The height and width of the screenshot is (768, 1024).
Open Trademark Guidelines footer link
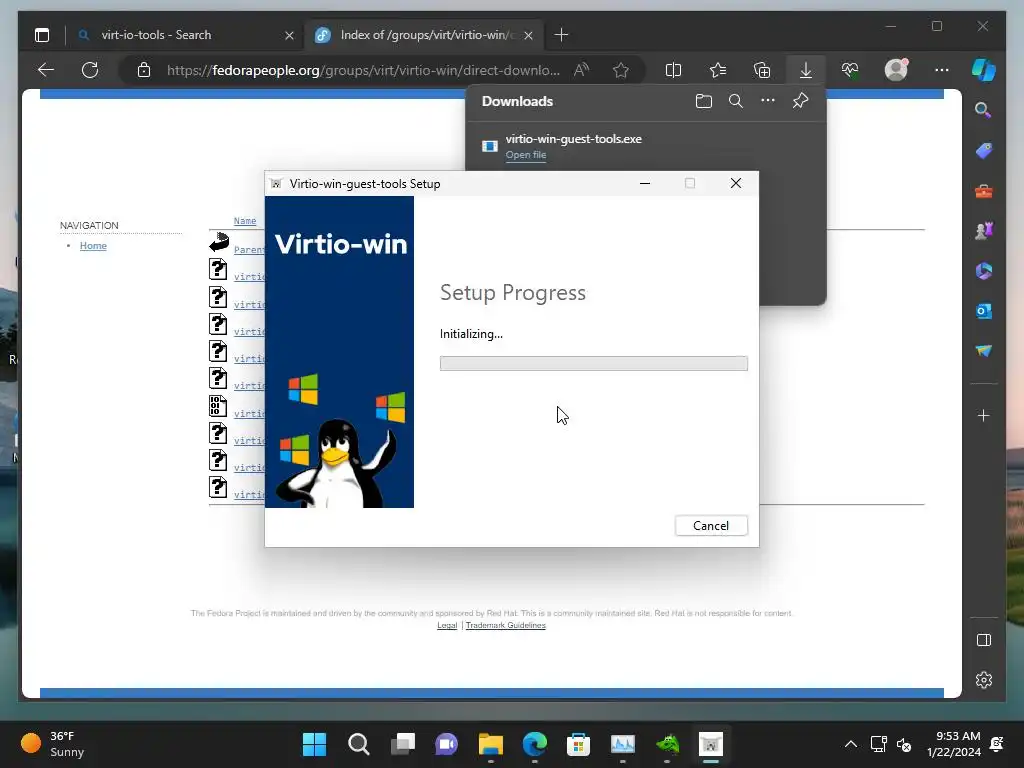click(505, 625)
